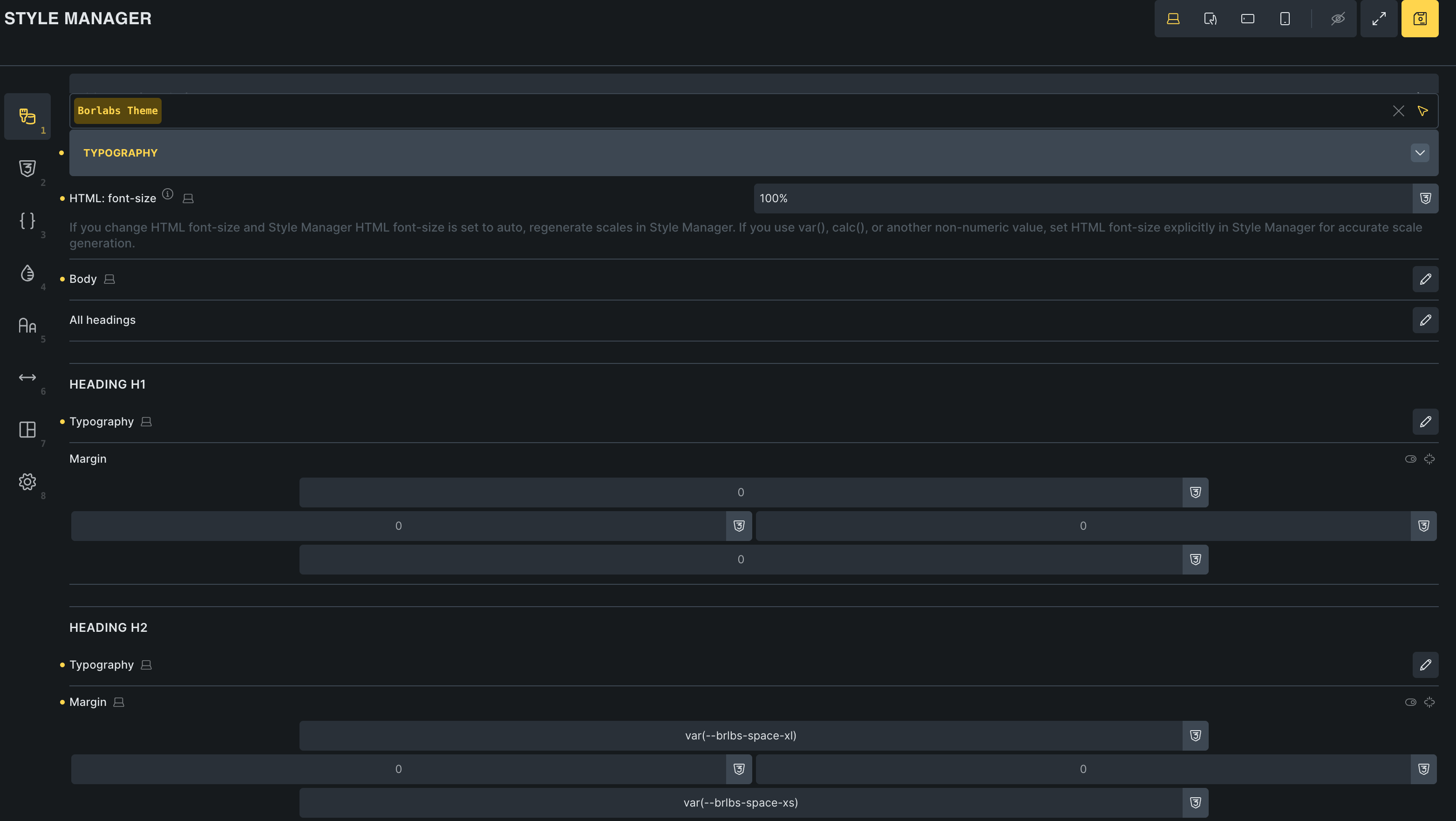
Task: Select mobile landscape breakpoint icon
Action: (x=1247, y=19)
